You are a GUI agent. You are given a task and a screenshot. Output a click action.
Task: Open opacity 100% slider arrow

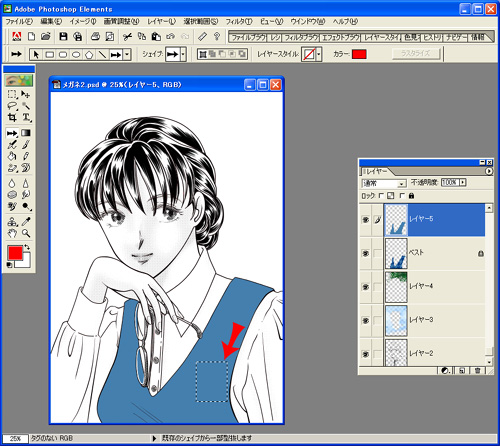463,182
